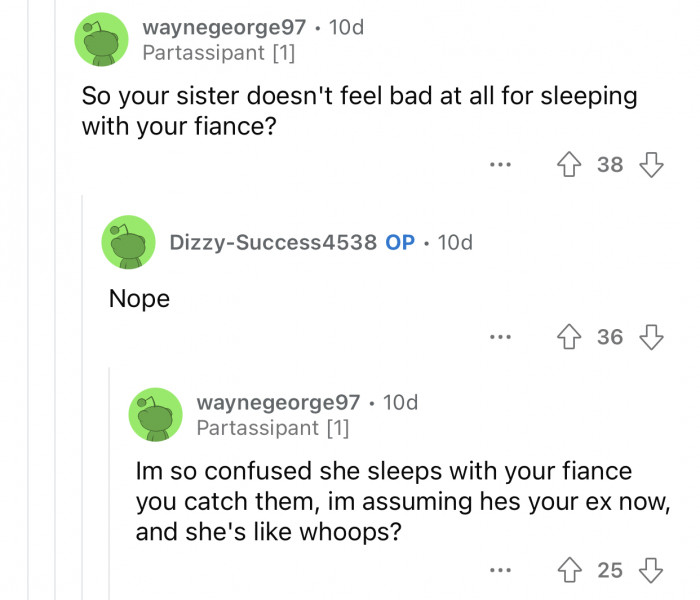
Task: Open Dizzy-Success4538 user profile link
Action: [x=272, y=242]
